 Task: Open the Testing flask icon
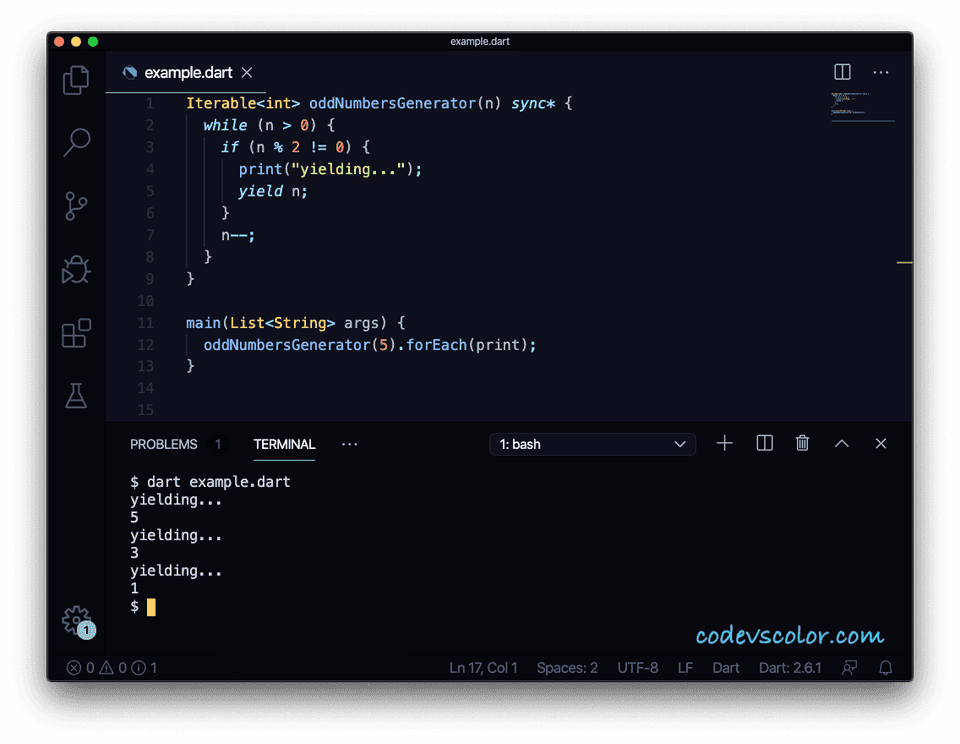(75, 396)
